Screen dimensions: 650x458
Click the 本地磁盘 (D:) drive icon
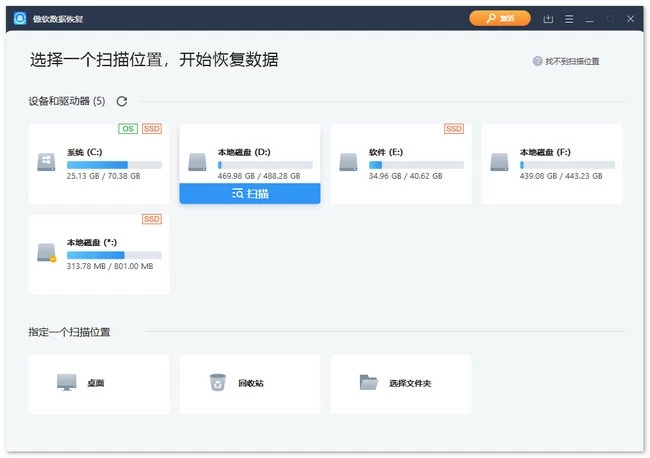click(x=198, y=162)
